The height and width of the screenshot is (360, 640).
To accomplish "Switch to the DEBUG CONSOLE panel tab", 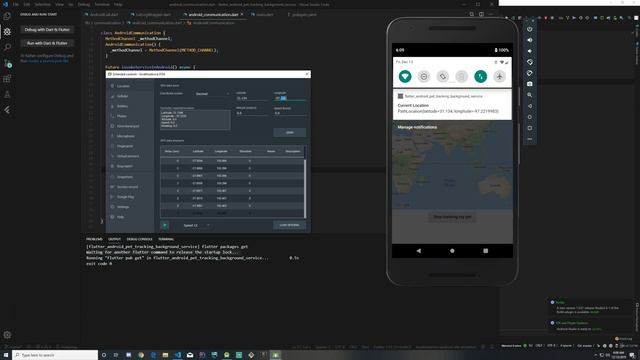I will (x=139, y=239).
